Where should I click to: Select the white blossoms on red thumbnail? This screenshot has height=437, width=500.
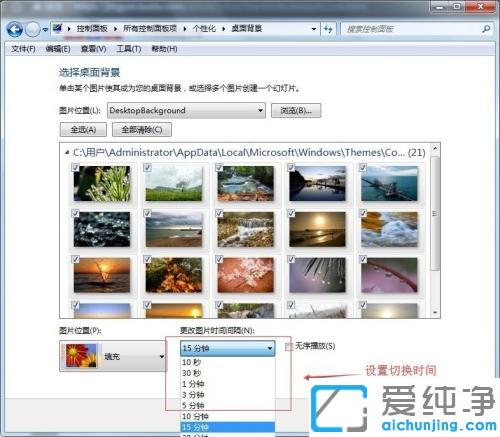(246, 275)
